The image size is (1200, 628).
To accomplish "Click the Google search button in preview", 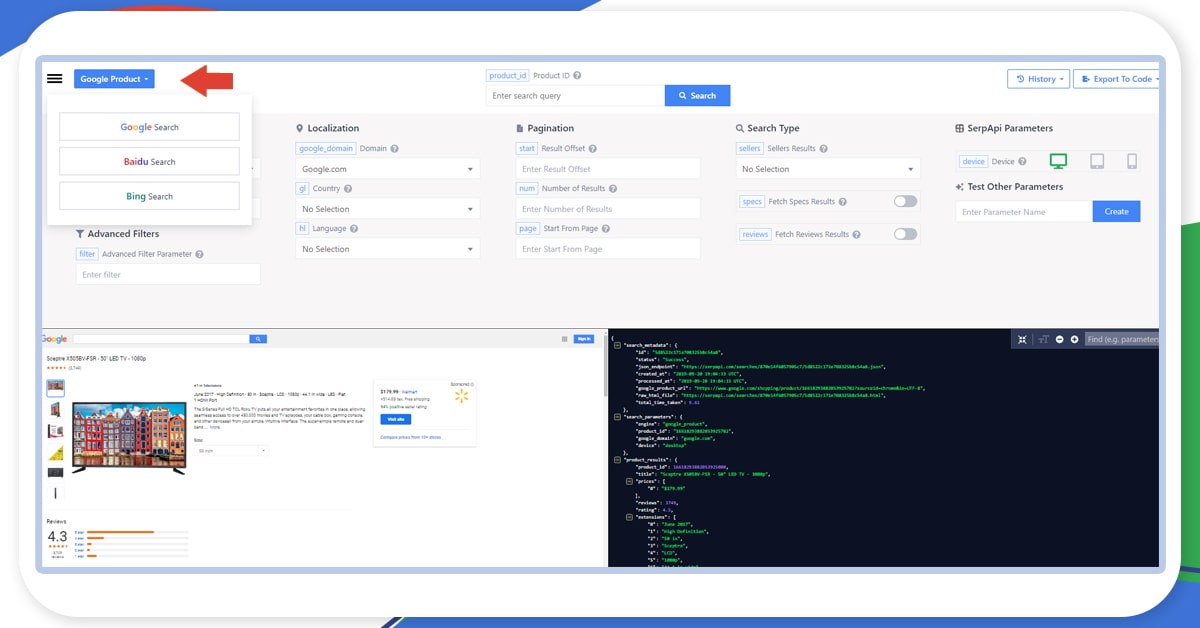I will 258,339.
